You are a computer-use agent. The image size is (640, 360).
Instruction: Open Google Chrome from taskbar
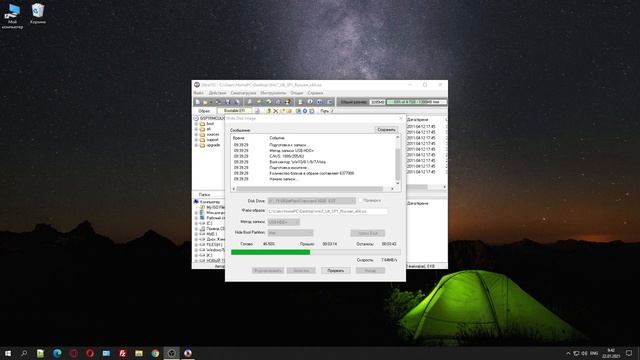(155, 353)
